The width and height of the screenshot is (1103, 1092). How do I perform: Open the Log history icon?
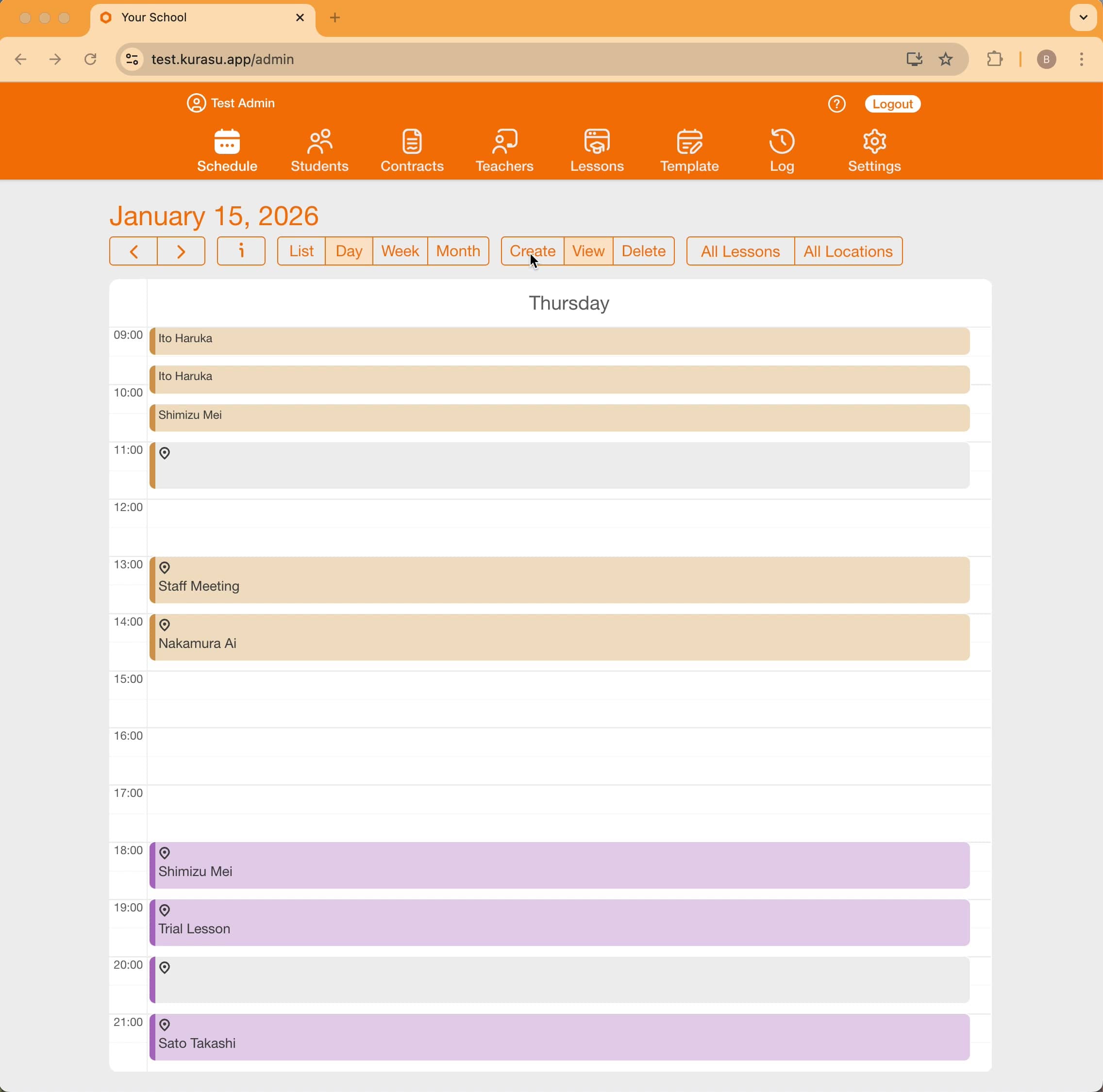pyautogui.click(x=781, y=150)
